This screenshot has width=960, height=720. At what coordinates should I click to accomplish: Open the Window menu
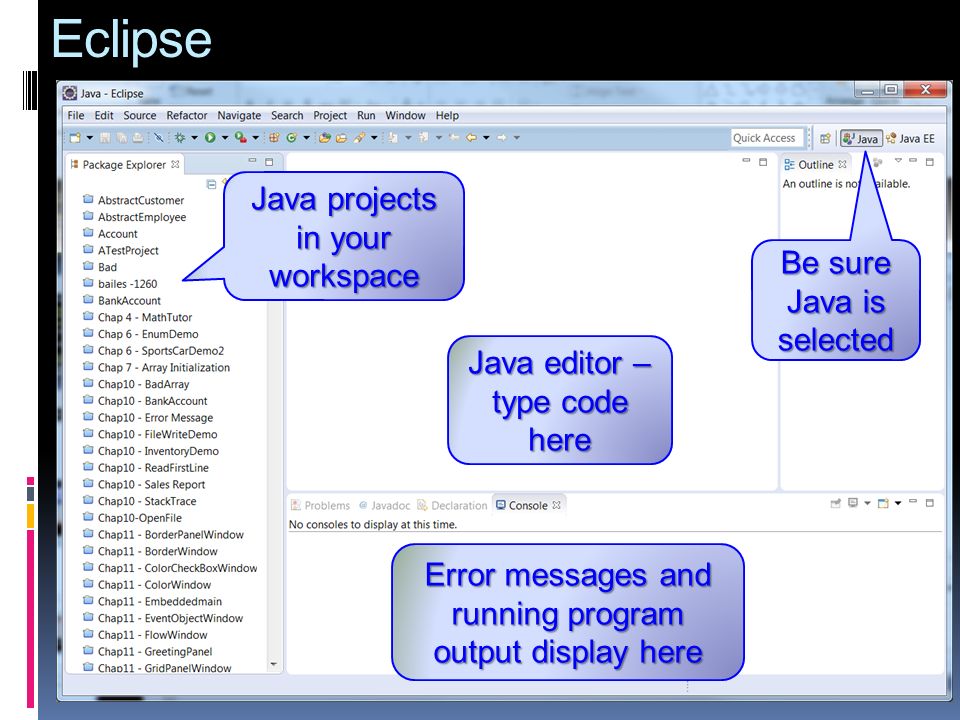coord(405,115)
